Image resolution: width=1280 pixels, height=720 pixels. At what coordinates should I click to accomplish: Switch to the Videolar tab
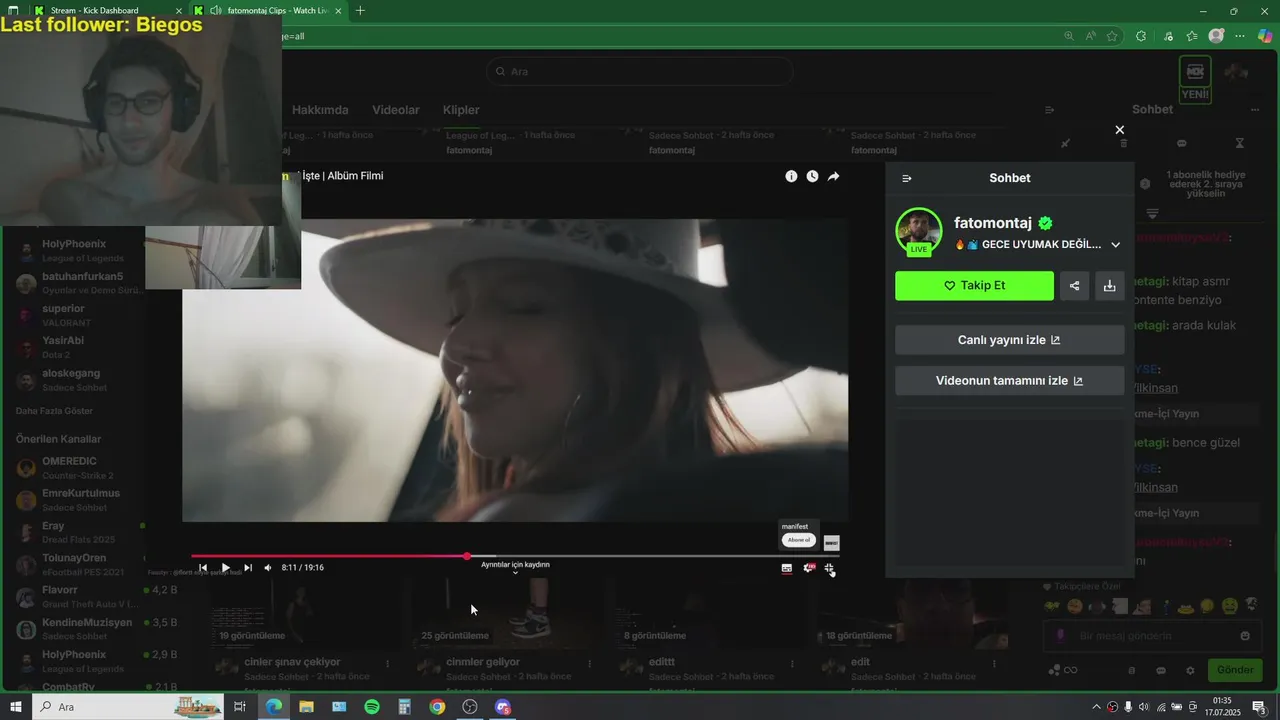tap(396, 110)
